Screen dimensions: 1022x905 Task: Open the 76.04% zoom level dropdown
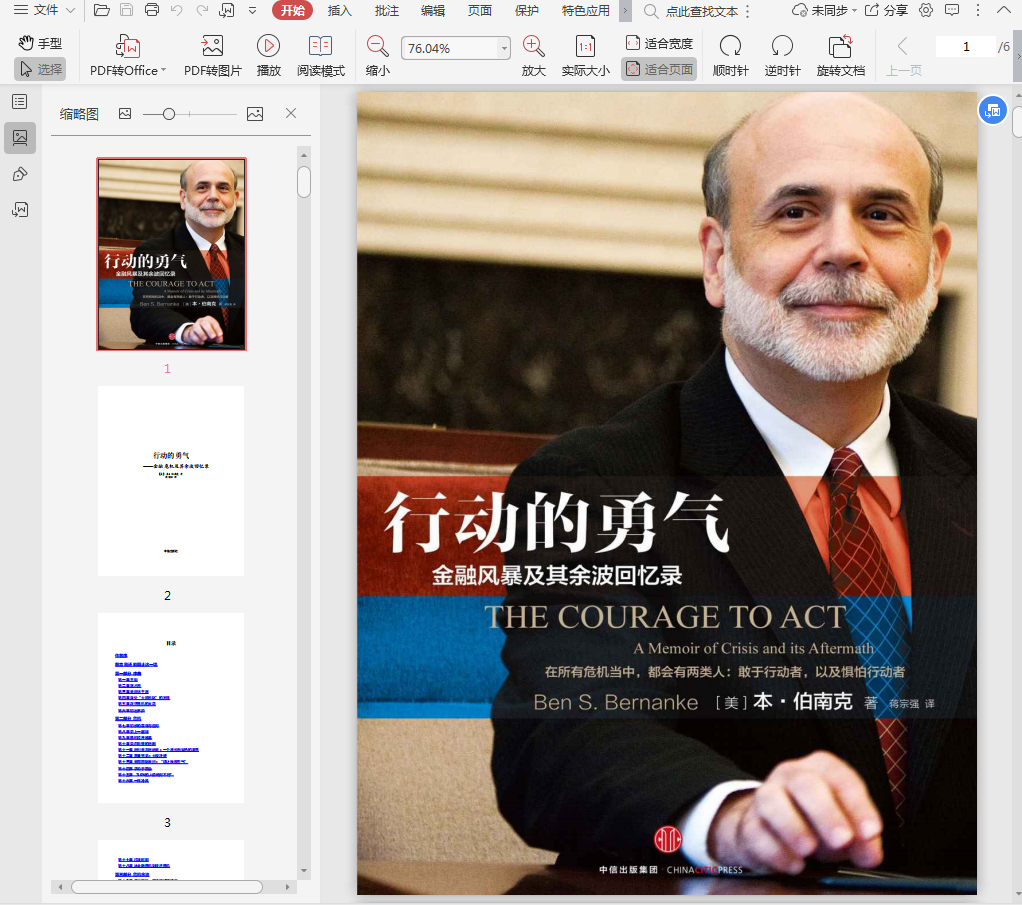tap(504, 48)
